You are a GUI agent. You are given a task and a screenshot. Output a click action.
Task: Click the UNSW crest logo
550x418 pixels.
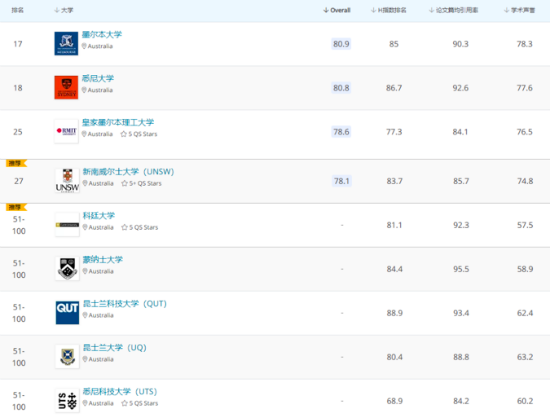tap(67, 181)
